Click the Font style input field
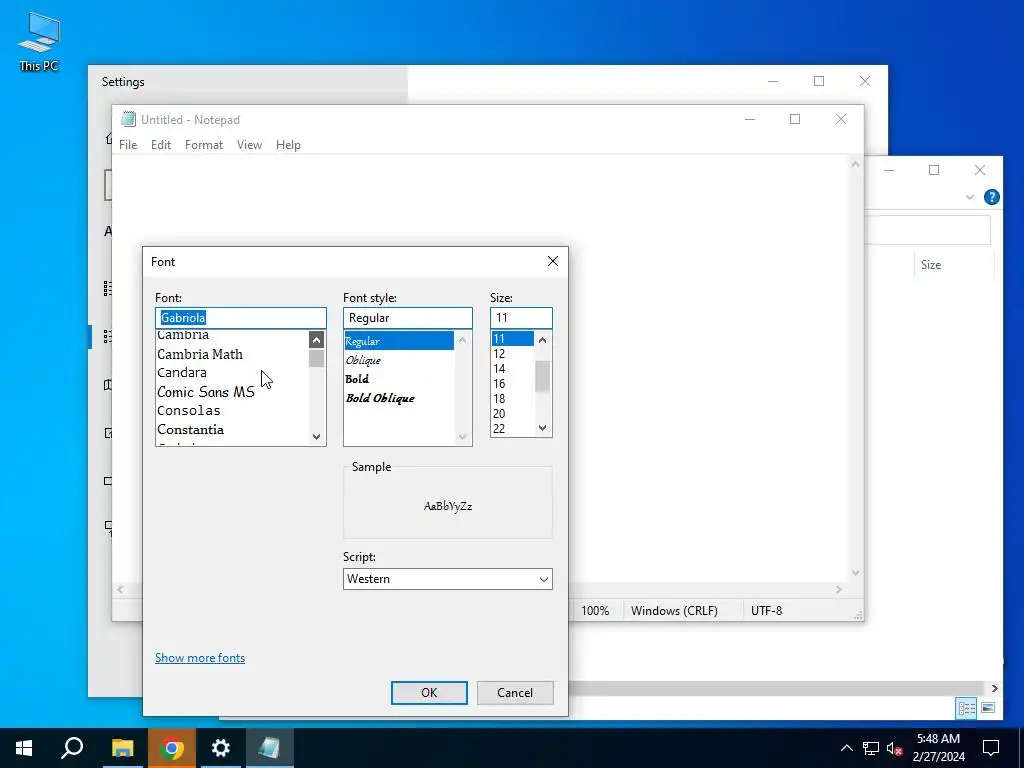 (408, 317)
